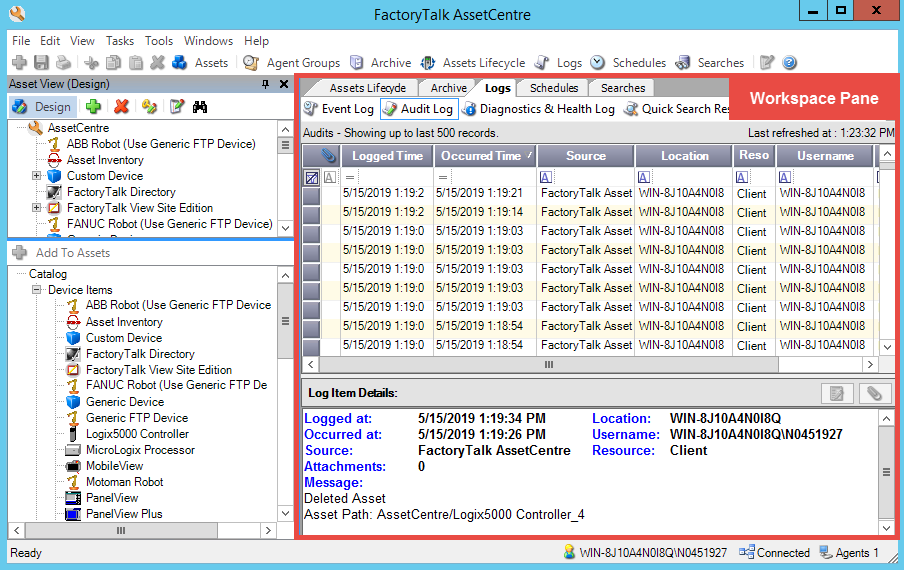Open the View menu
This screenshot has height=570, width=904.
[82, 41]
